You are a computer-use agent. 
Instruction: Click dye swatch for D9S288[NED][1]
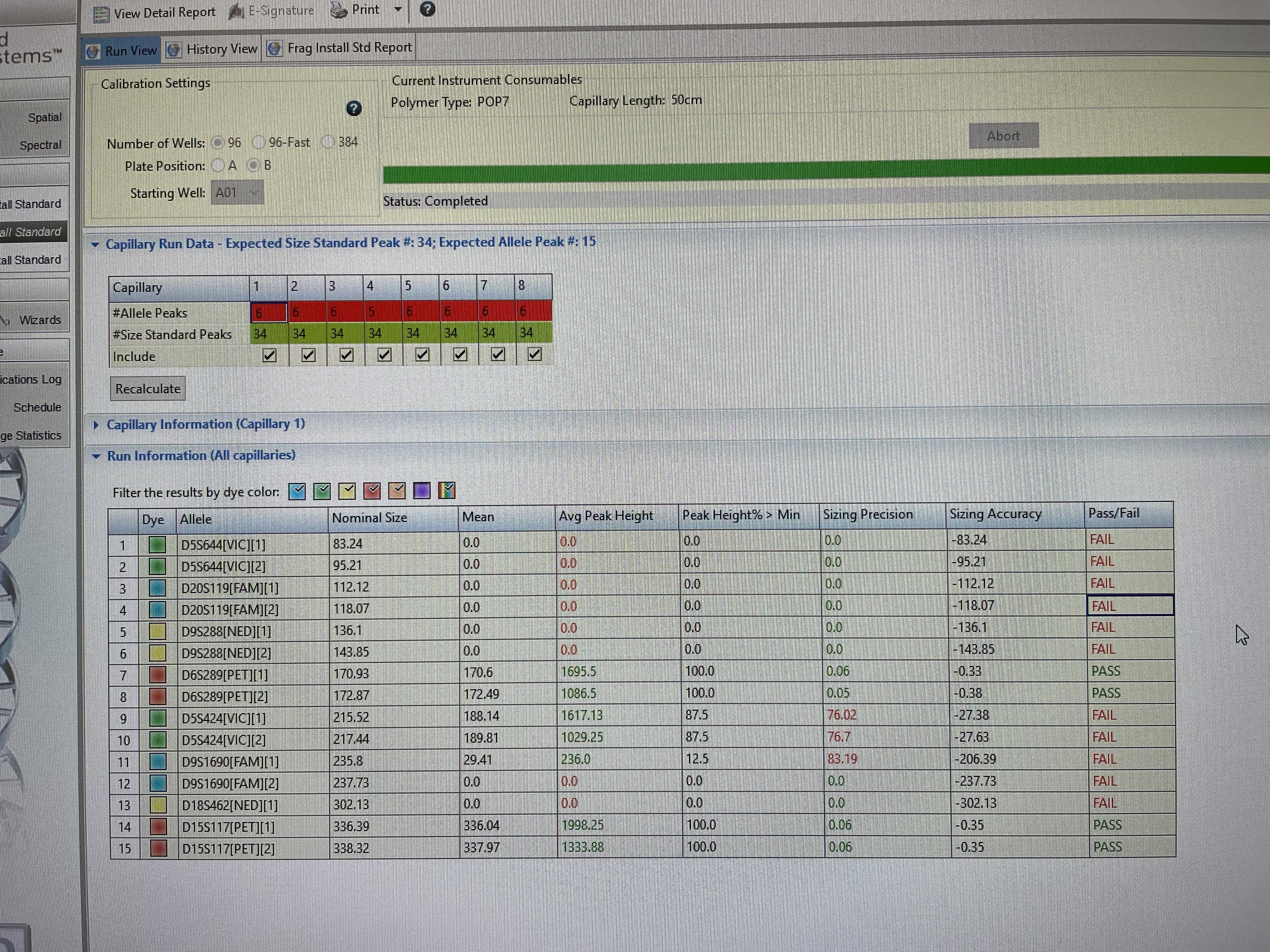tap(157, 631)
